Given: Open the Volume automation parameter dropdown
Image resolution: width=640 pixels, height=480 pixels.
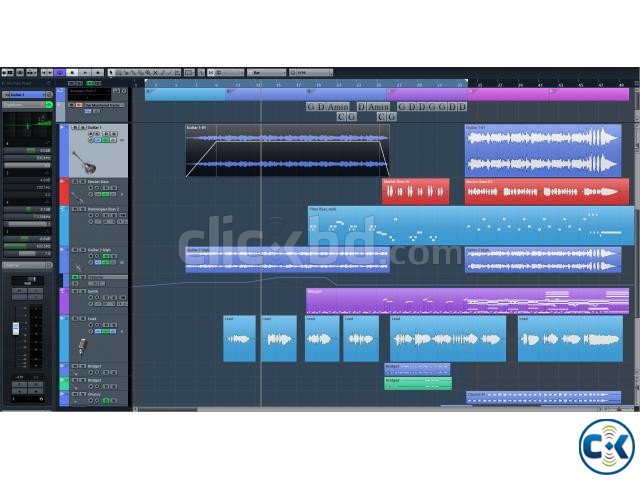Looking at the screenshot, I should [x=107, y=277].
